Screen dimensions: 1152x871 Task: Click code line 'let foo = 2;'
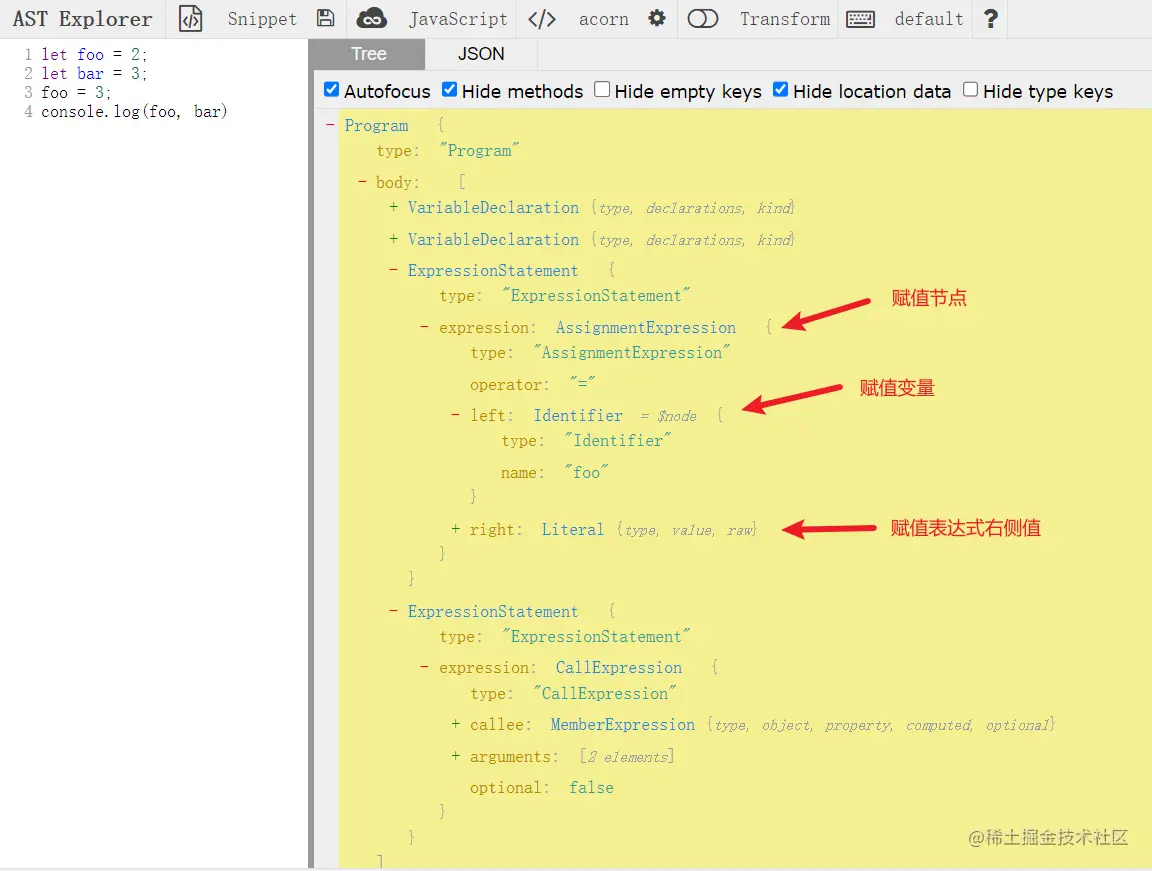point(94,54)
